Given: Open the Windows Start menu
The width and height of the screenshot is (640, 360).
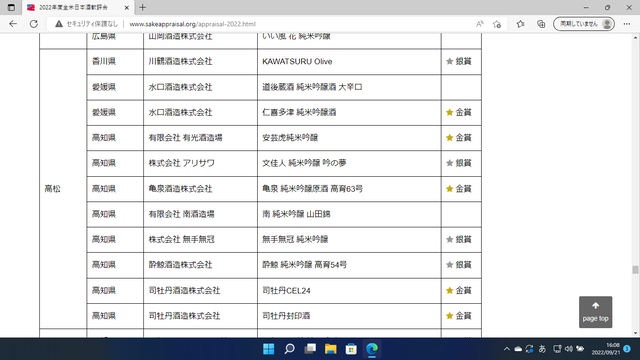Looking at the screenshot, I should click(269, 349).
